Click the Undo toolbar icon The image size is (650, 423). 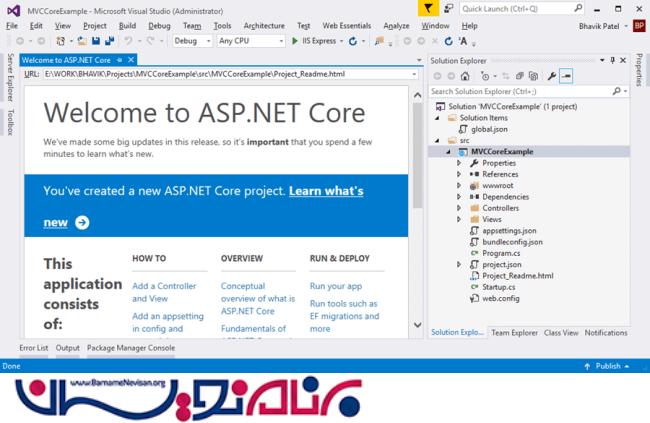[x=128, y=41]
